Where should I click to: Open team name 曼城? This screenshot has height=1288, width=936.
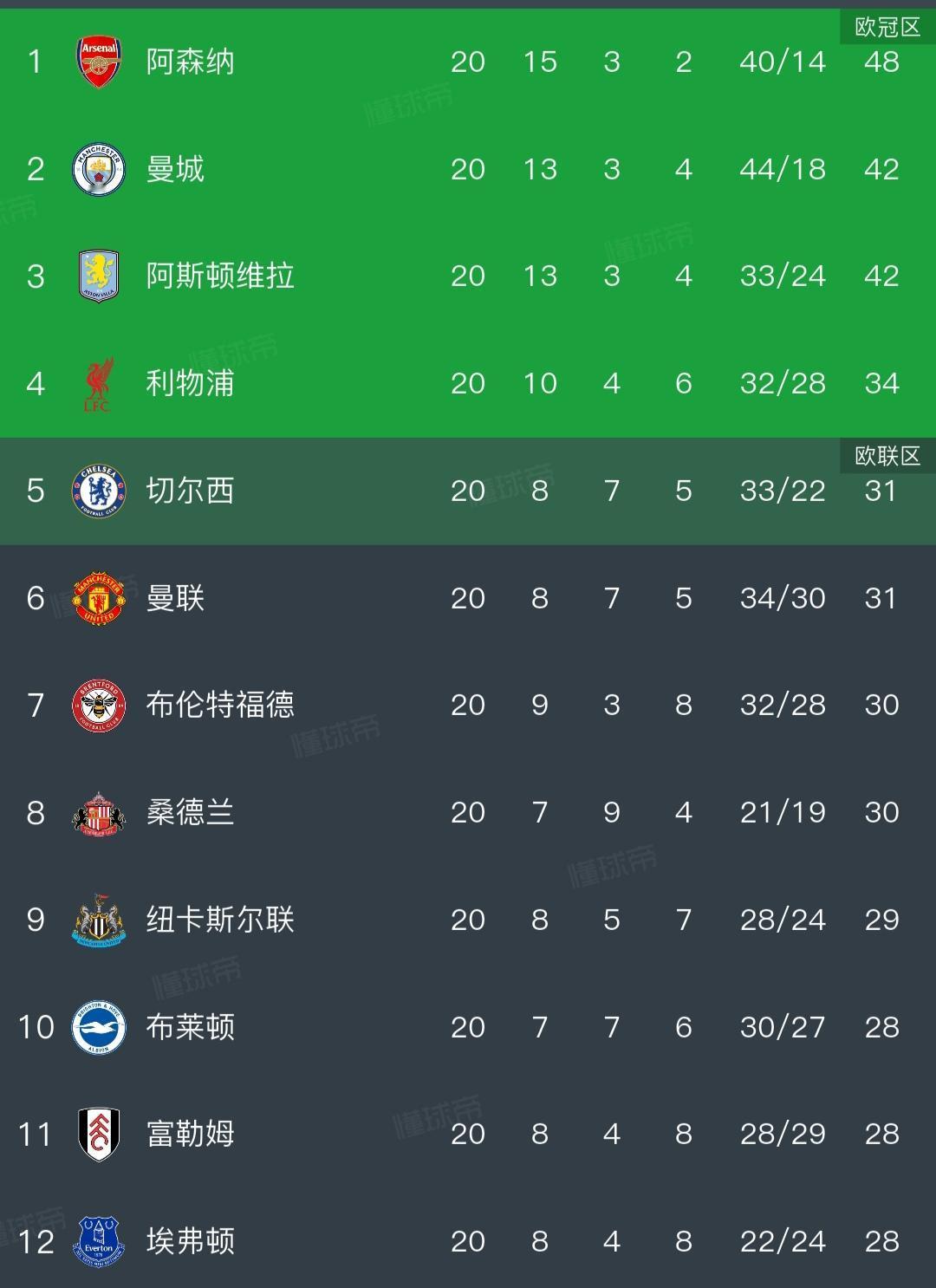coord(175,169)
